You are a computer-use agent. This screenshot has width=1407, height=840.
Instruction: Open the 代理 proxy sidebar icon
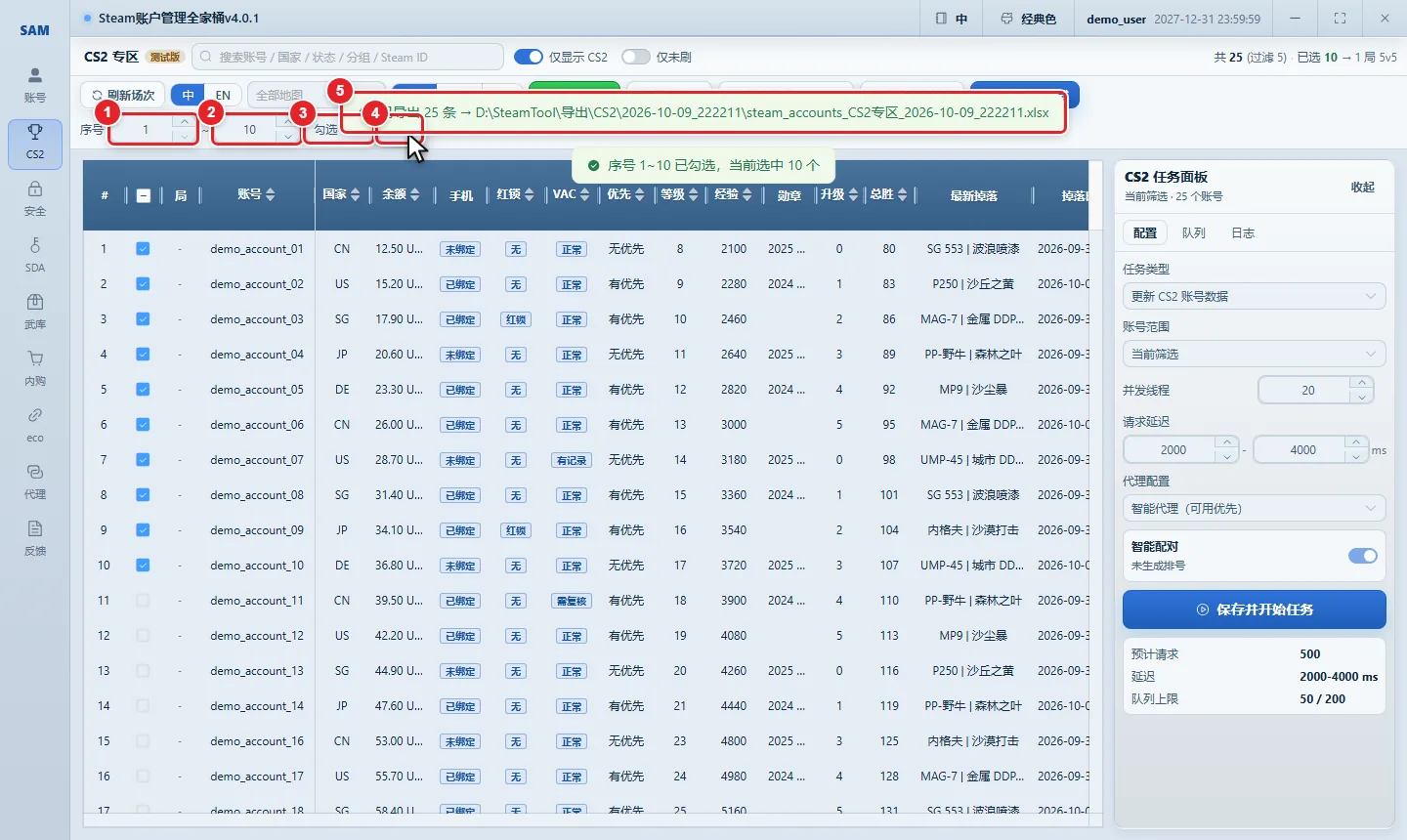tap(35, 482)
